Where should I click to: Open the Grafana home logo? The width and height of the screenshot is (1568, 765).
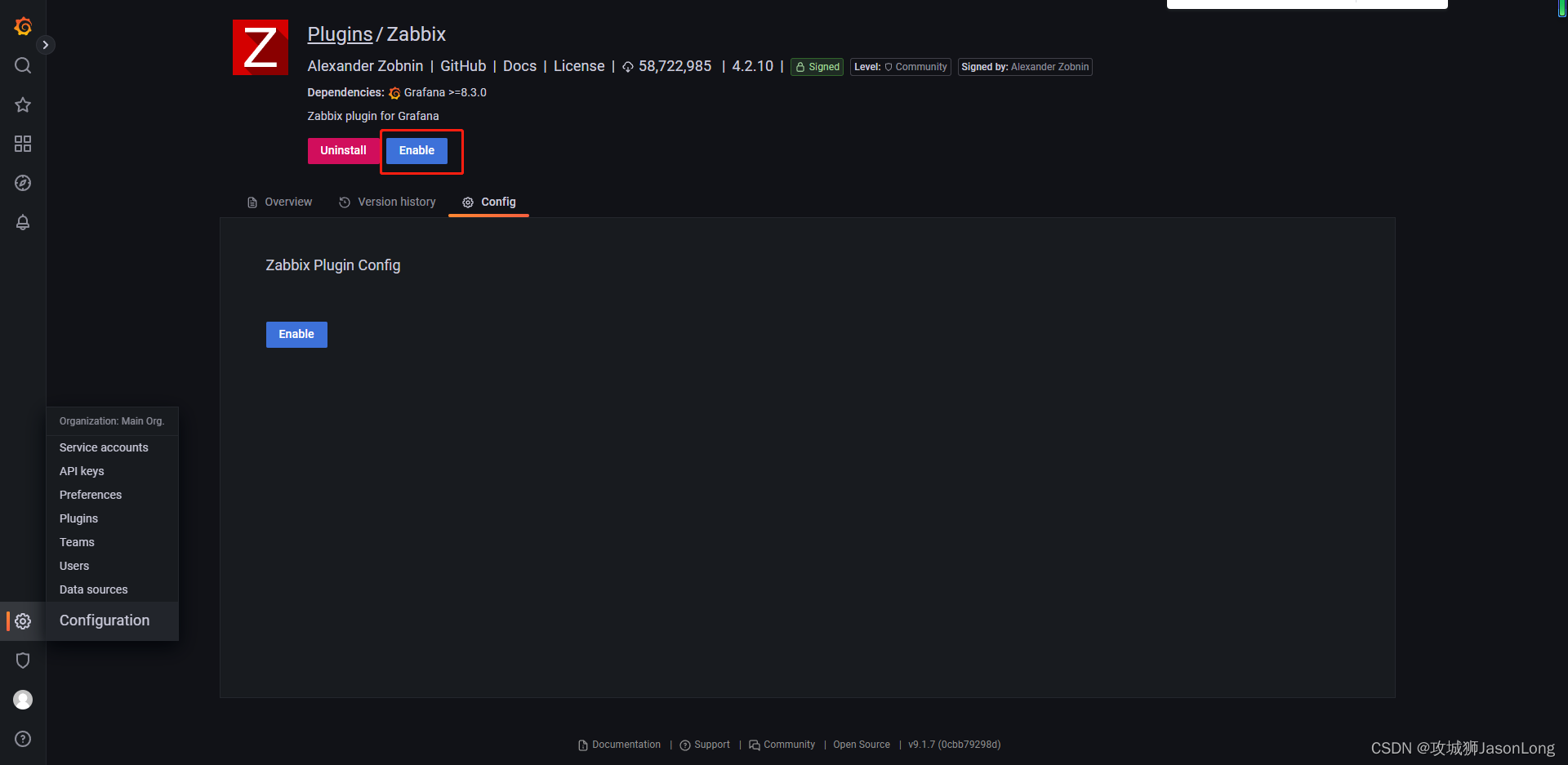pos(23,26)
